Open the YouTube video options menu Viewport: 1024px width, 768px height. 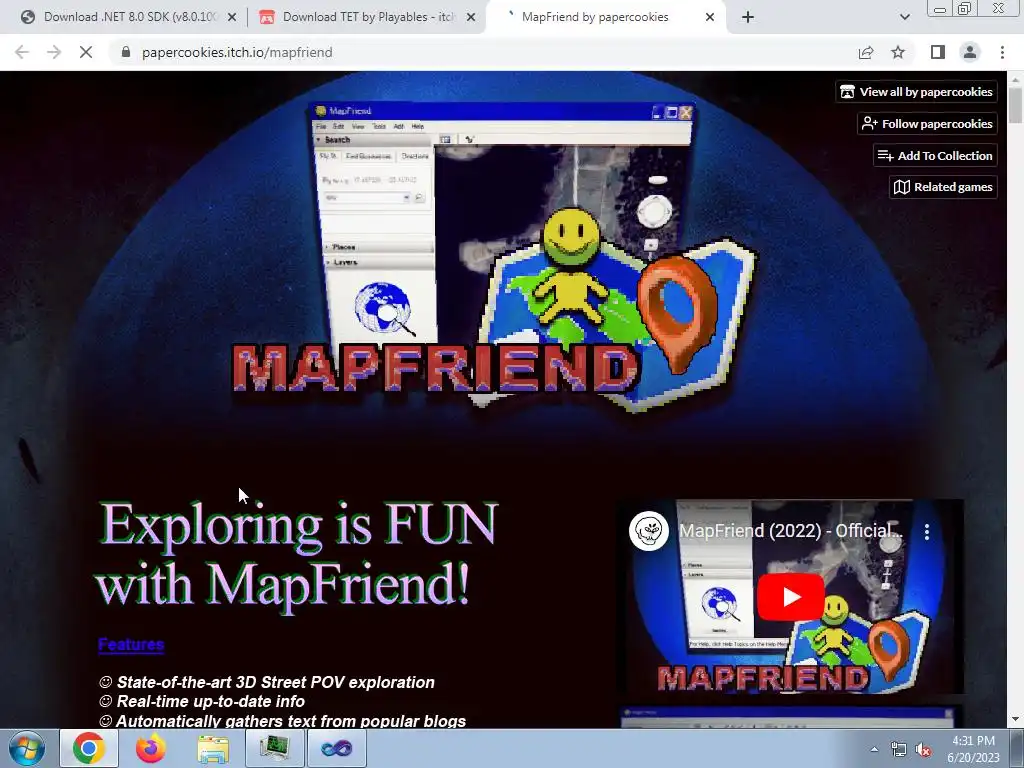click(x=927, y=532)
